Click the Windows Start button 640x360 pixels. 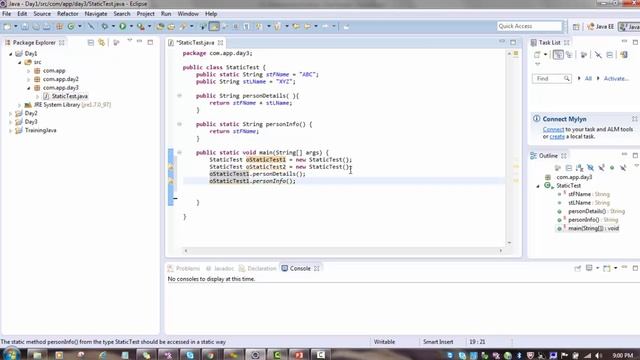(x=10, y=354)
